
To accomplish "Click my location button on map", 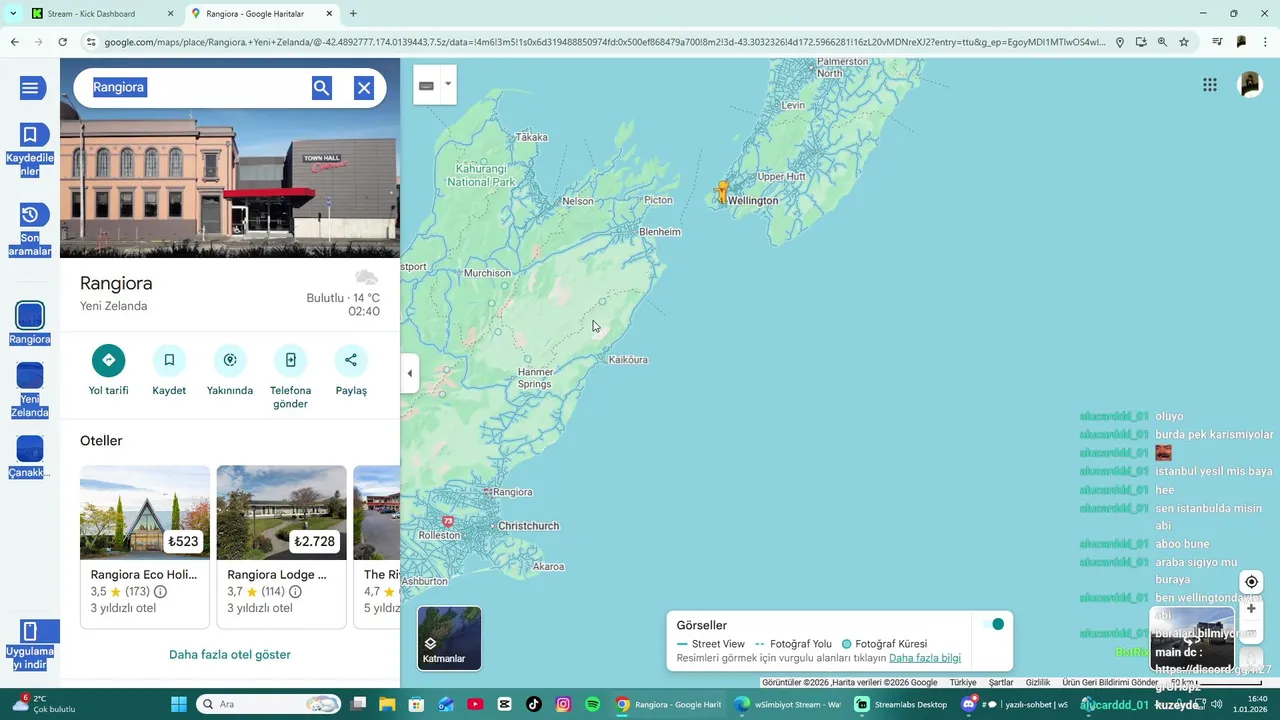I will 1251,582.
